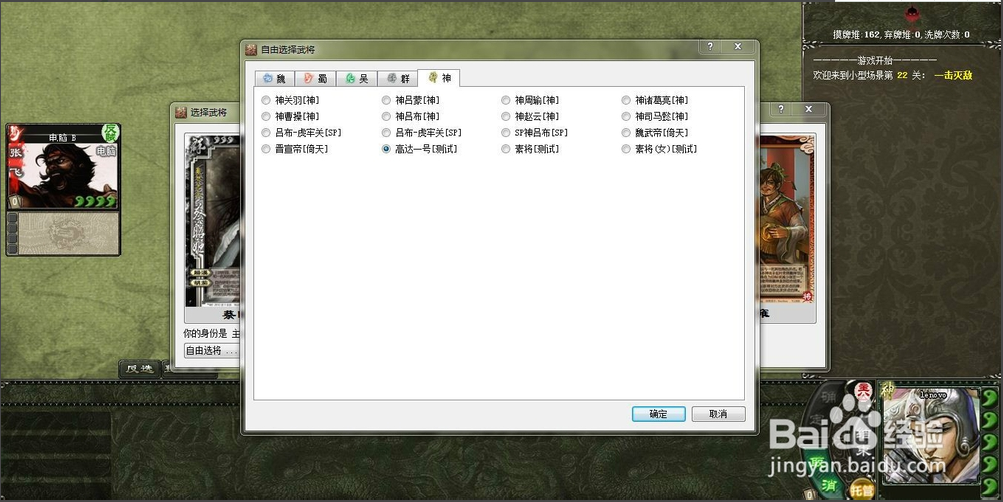Image resolution: width=1003 pixels, height=502 pixels.
Task: Select 神司马懿[神] general
Action: pyautogui.click(x=655, y=116)
